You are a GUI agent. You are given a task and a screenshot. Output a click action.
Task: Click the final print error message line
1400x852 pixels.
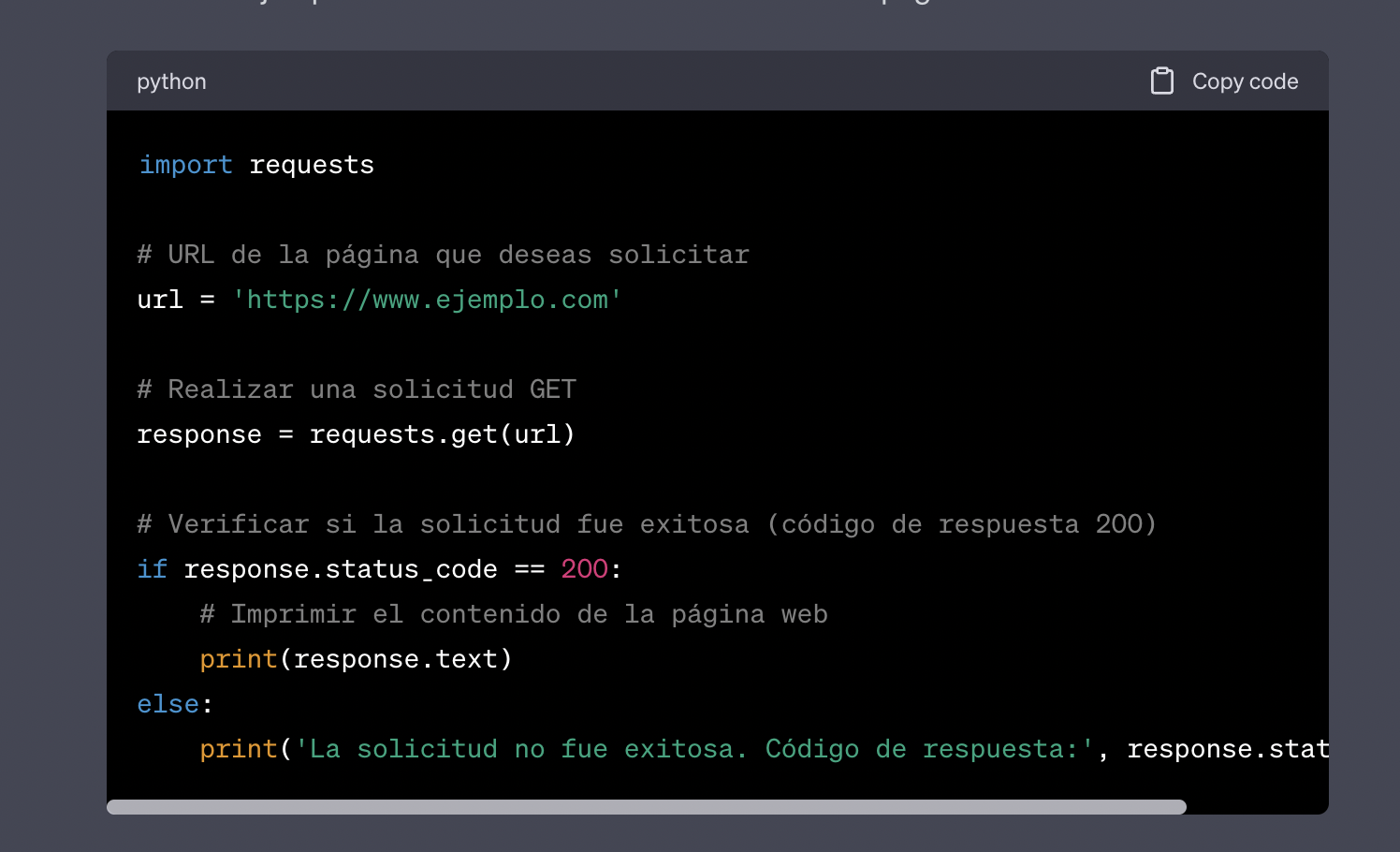(x=655, y=748)
